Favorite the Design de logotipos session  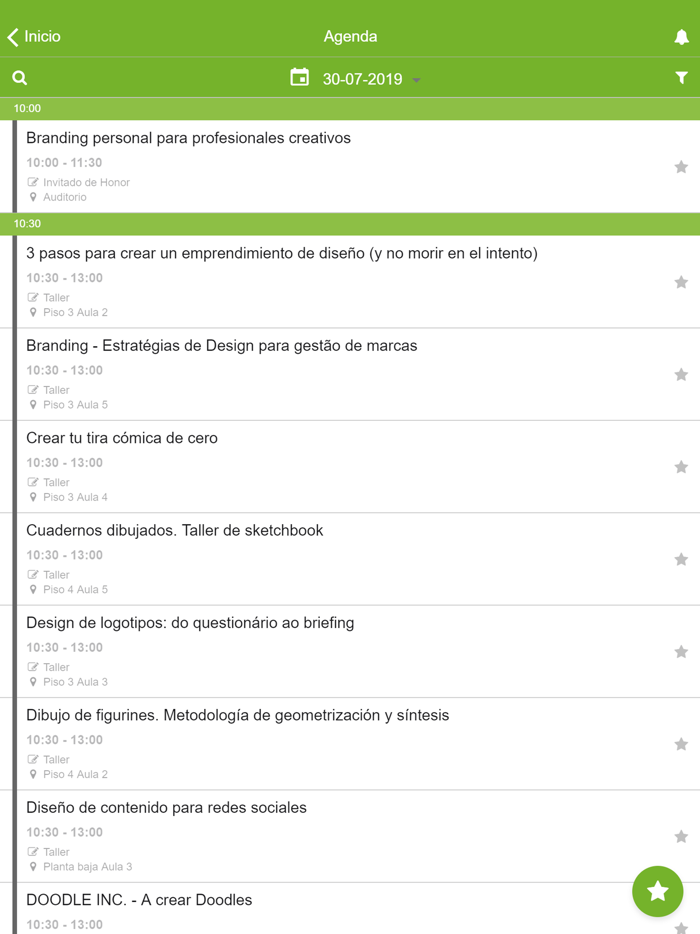click(681, 652)
